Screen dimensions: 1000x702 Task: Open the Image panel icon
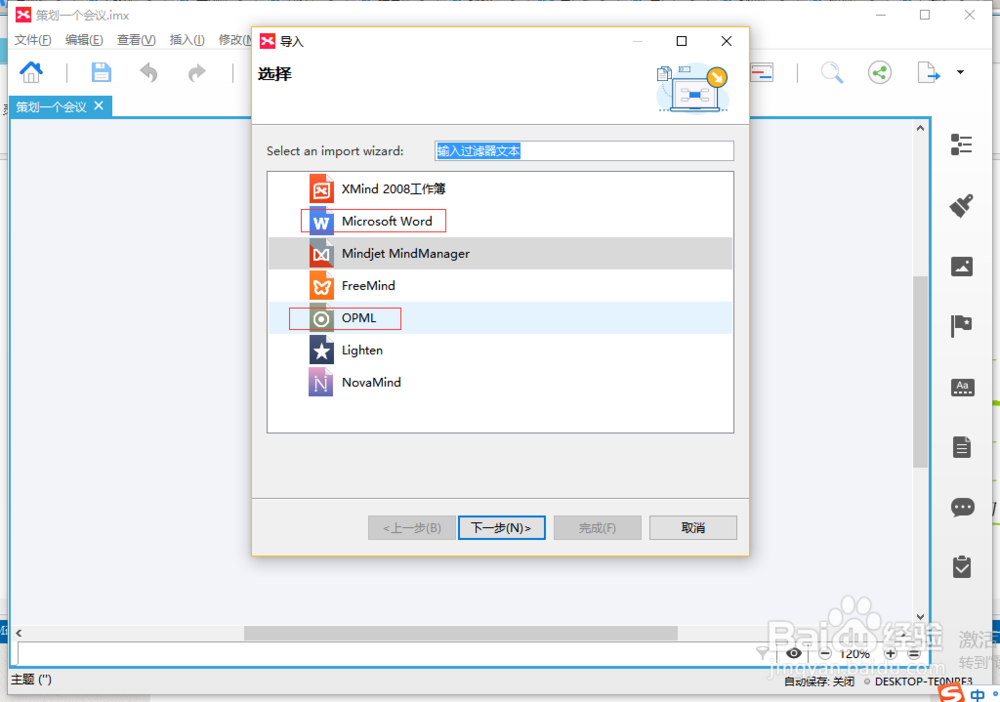[962, 266]
